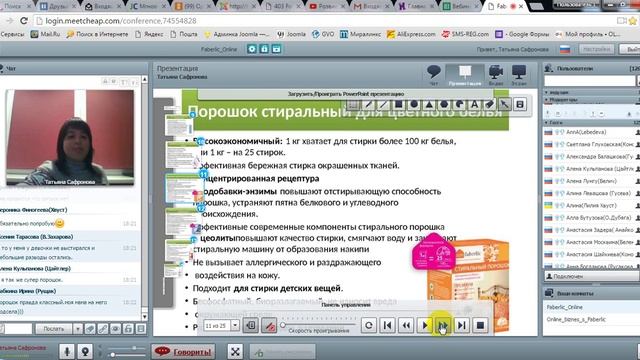Toggle the red pen annotation button
The width and height of the screenshot is (640, 360).
269,325
